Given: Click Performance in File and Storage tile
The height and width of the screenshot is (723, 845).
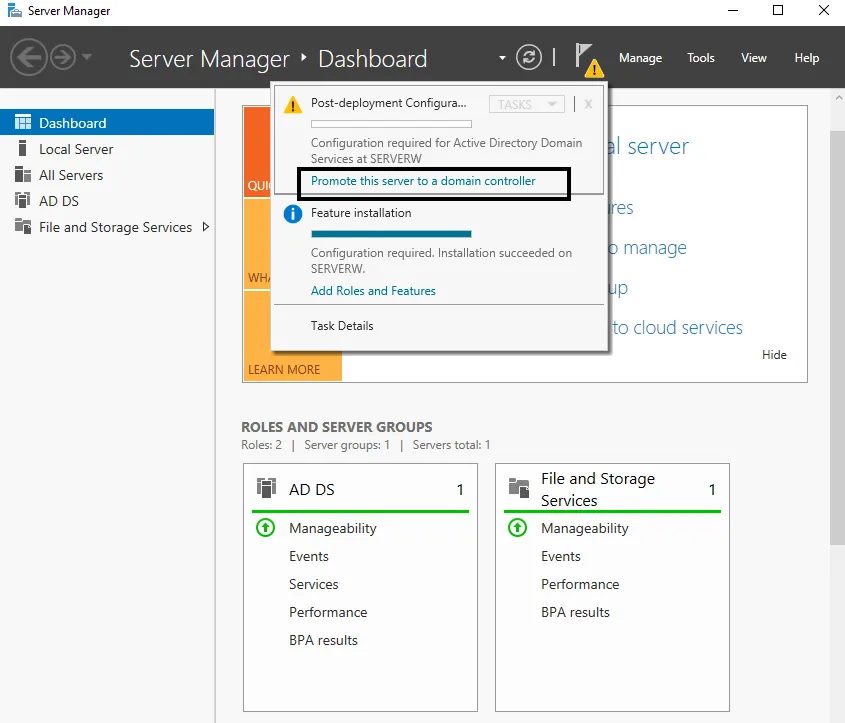Looking at the screenshot, I should 580,584.
